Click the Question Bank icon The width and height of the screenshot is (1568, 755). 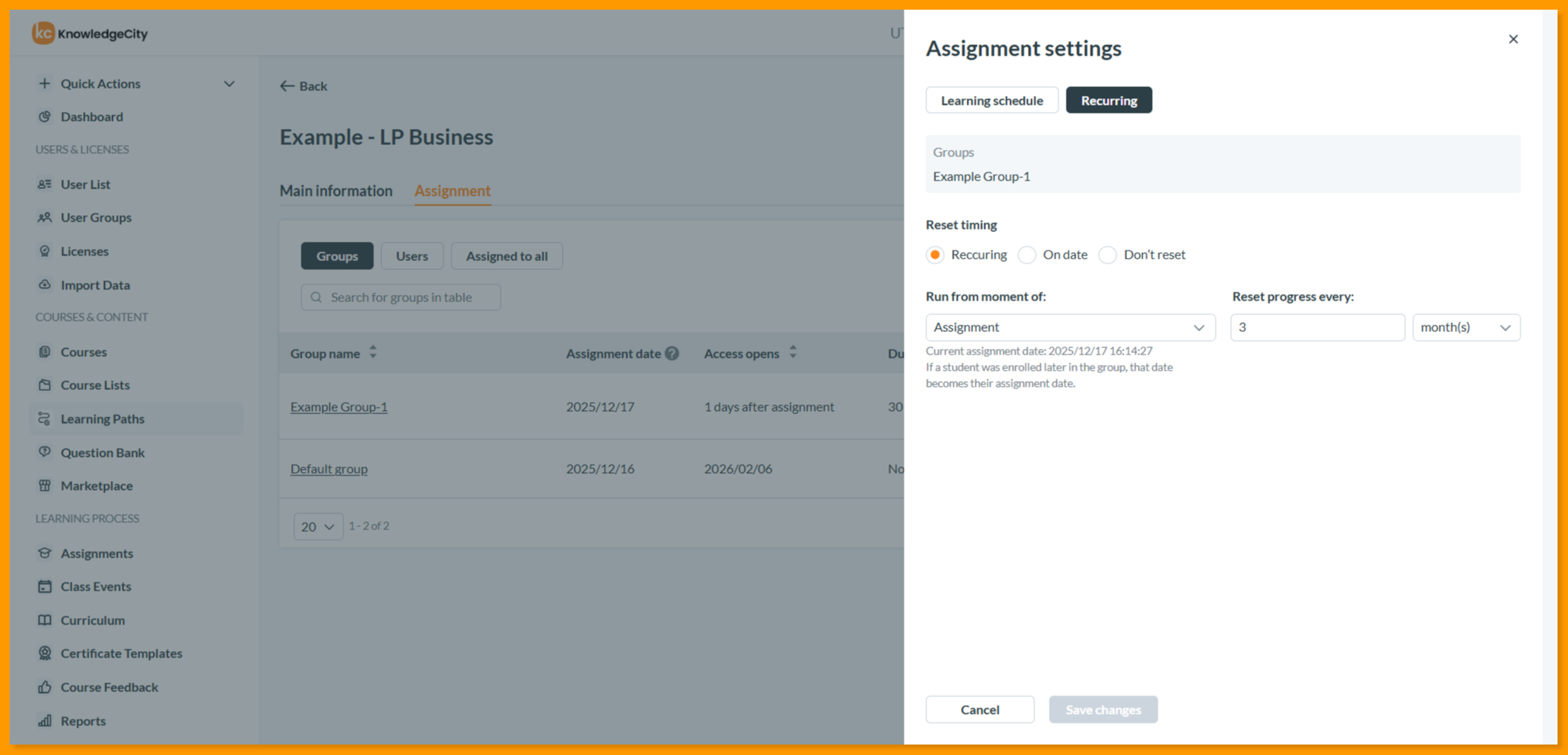[44, 453]
